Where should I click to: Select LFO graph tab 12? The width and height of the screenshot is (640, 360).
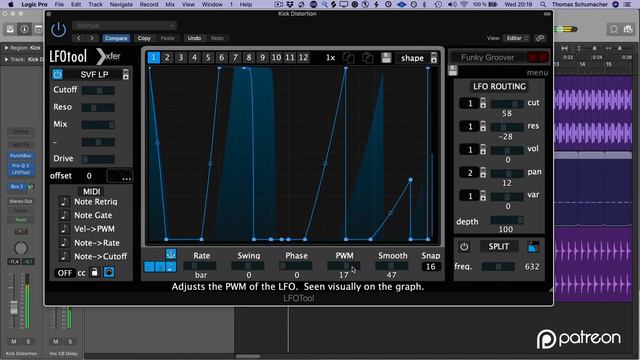pyautogui.click(x=303, y=58)
